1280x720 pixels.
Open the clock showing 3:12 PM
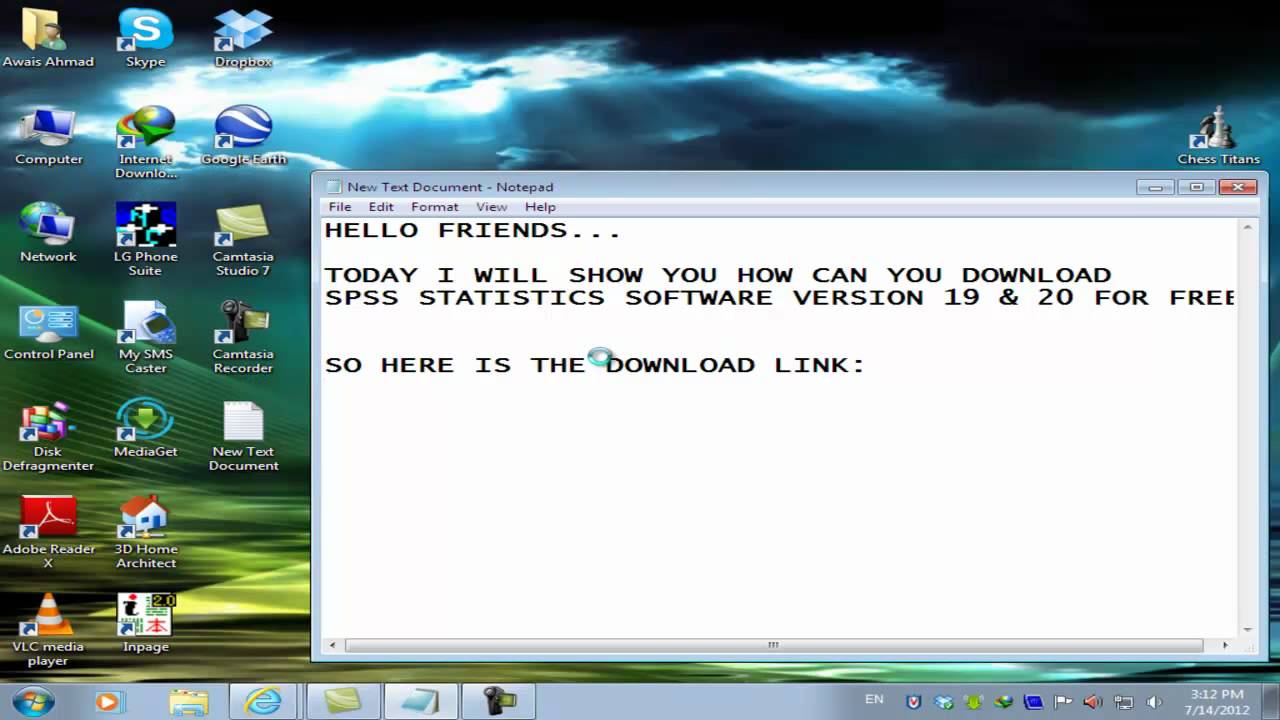point(1217,702)
